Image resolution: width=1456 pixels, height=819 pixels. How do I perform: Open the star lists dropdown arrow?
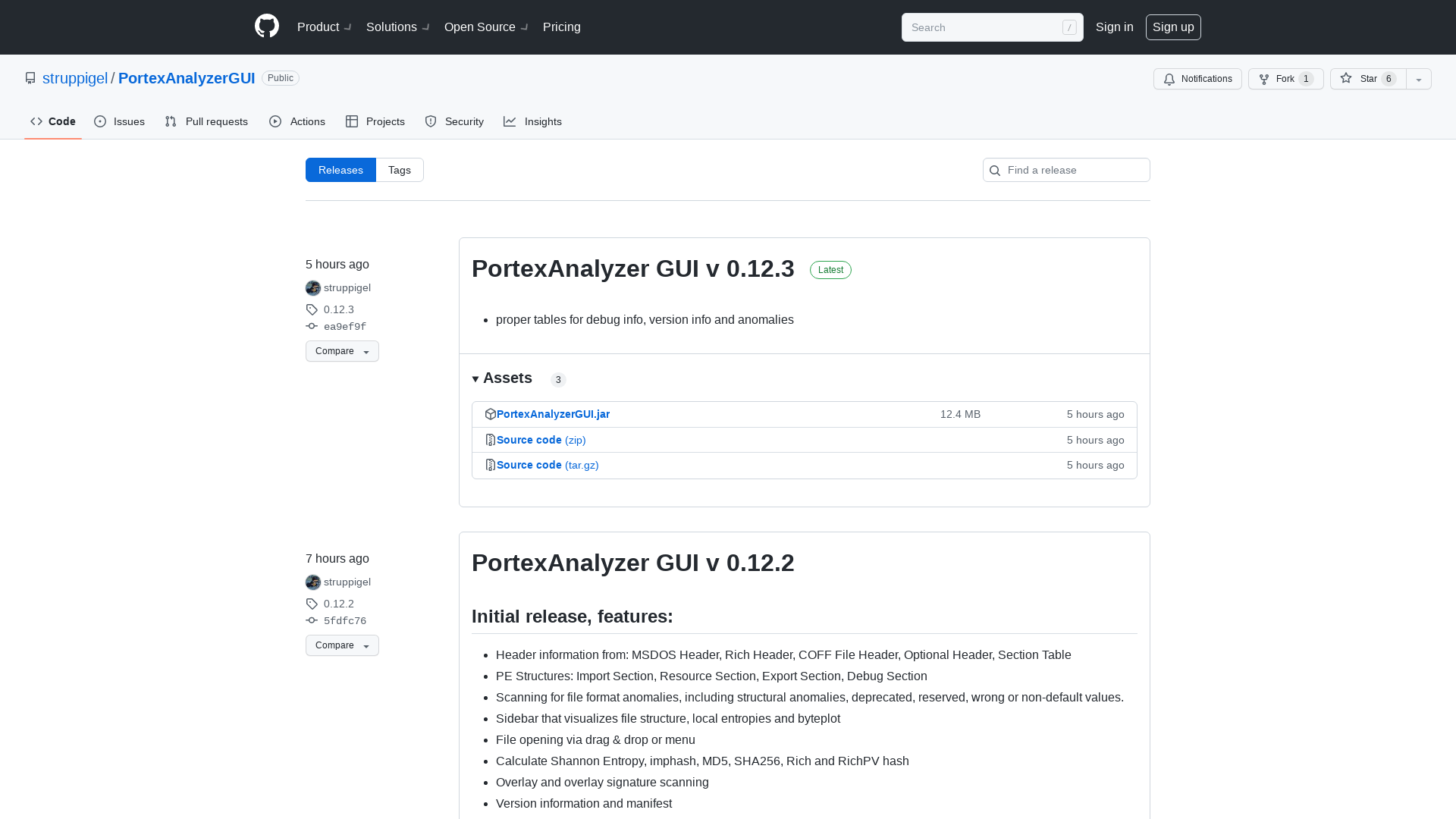click(x=1419, y=79)
